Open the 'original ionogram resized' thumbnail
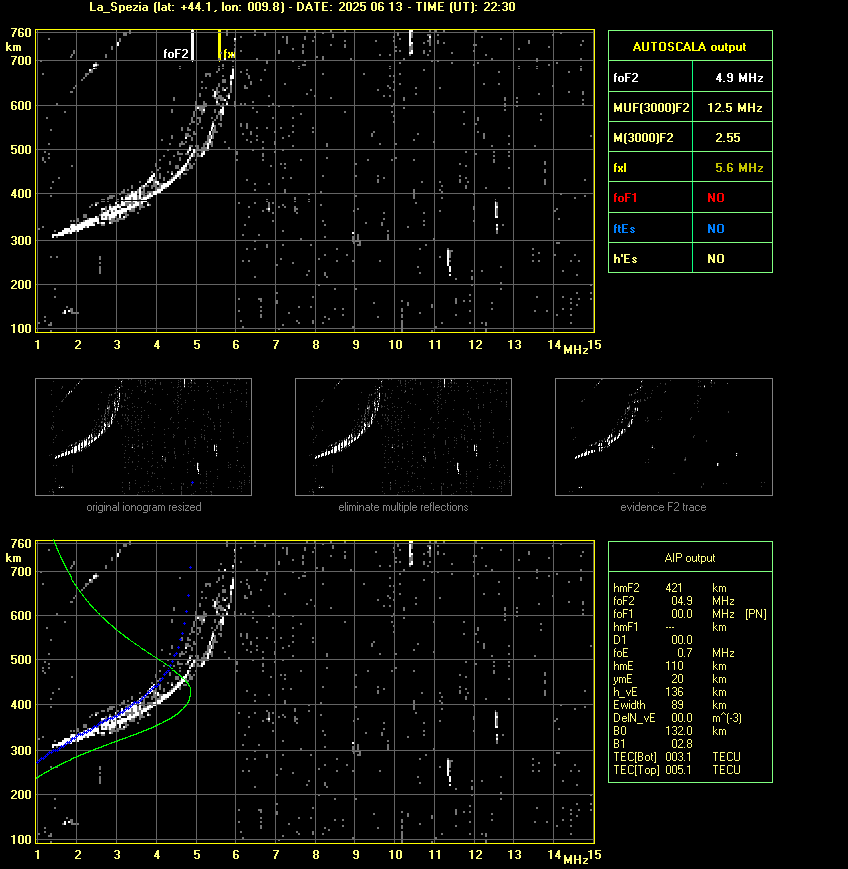This screenshot has height=869, width=848. 144,437
